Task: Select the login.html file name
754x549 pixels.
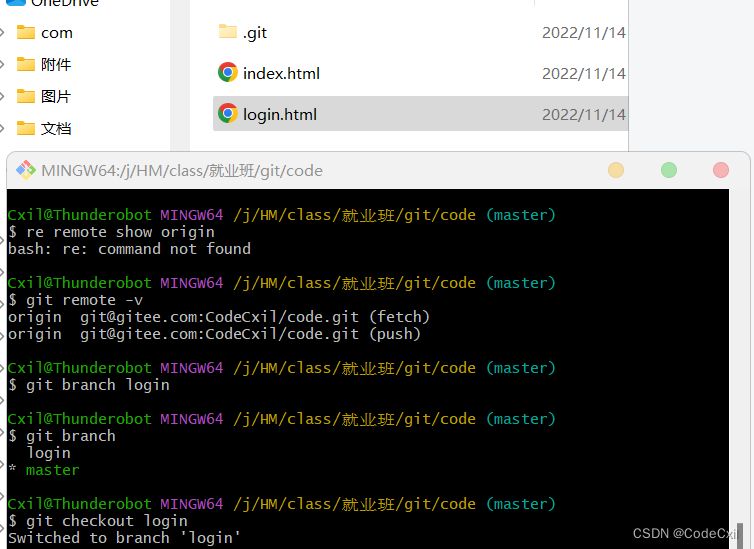Action: pos(280,114)
